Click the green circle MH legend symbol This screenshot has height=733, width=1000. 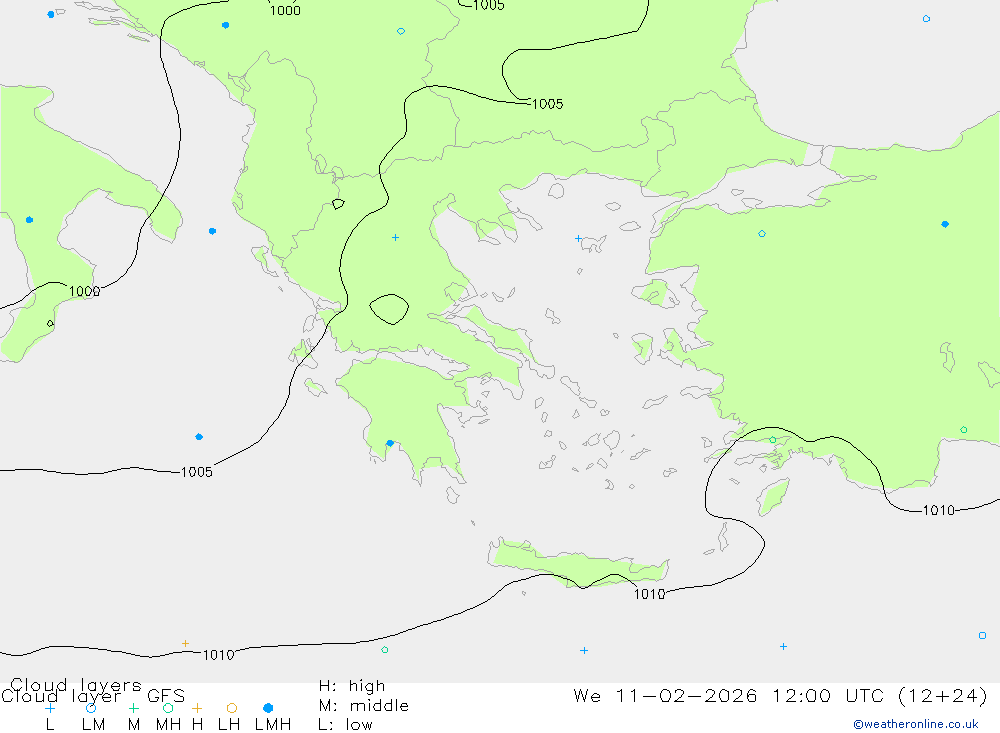pyautogui.click(x=168, y=708)
